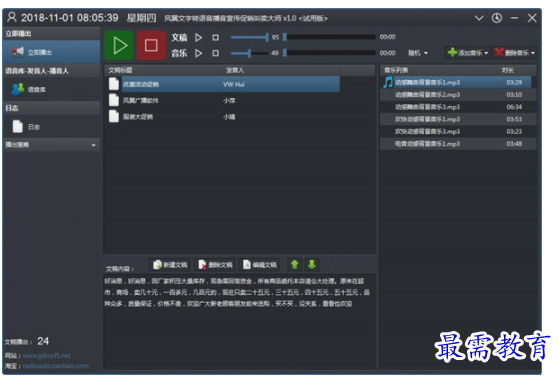Viewport: 559px width, 378px height.
Task: Click the file icon of the first script
Action: point(114,84)
